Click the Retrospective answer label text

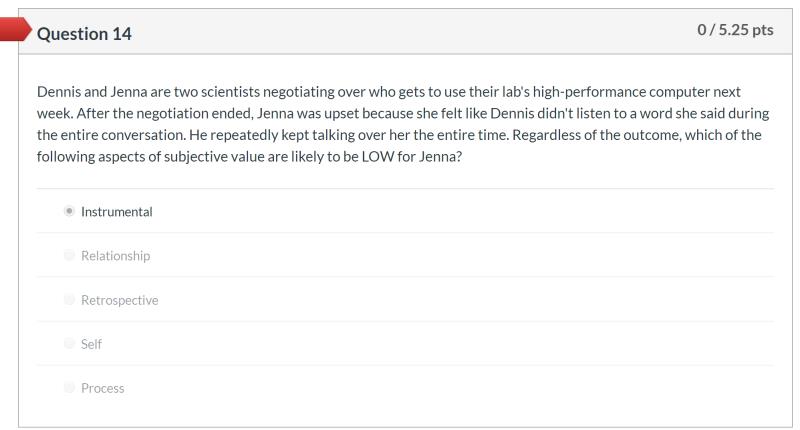click(x=119, y=300)
